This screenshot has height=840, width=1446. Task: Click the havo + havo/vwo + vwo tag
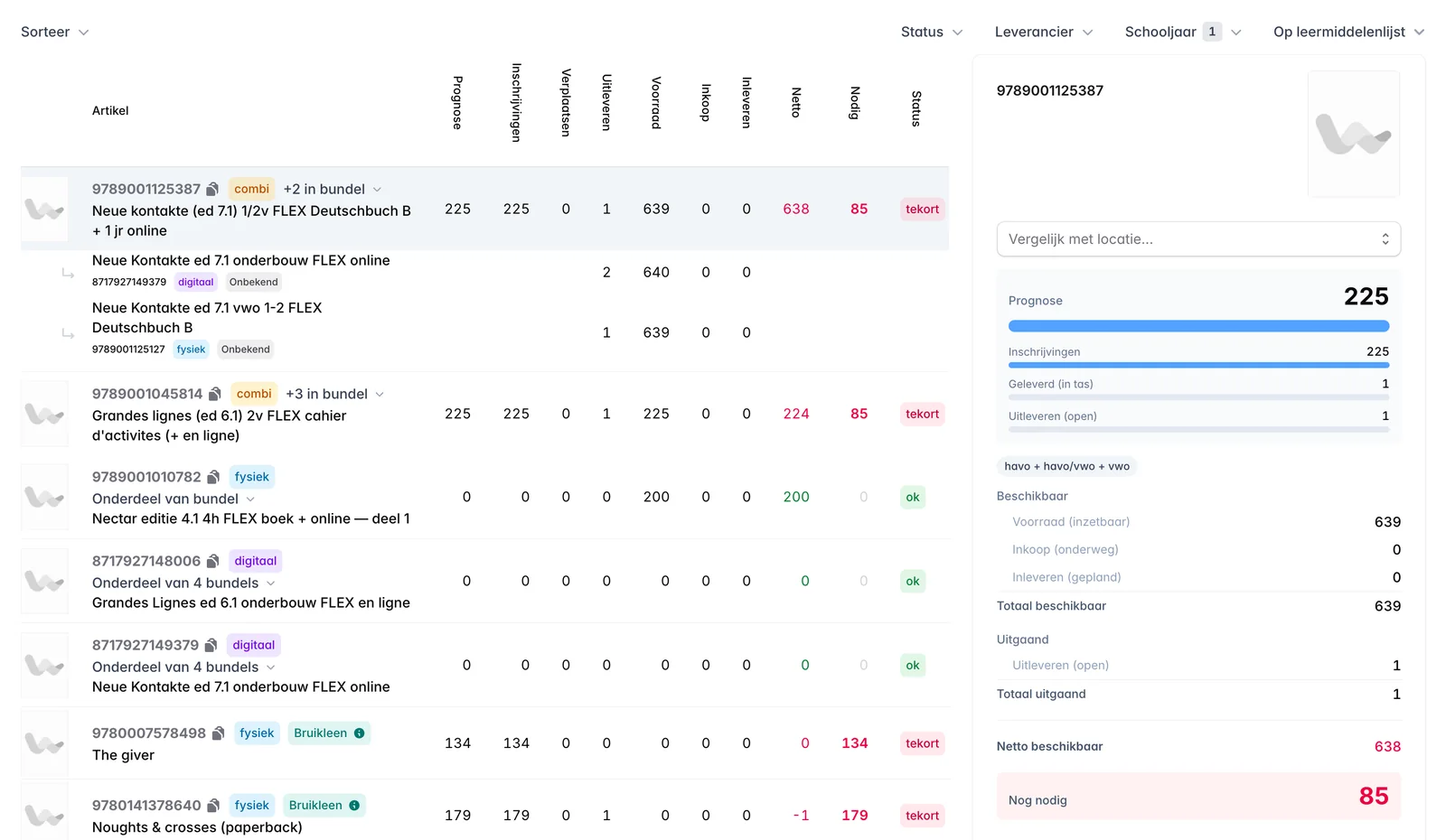(1066, 466)
